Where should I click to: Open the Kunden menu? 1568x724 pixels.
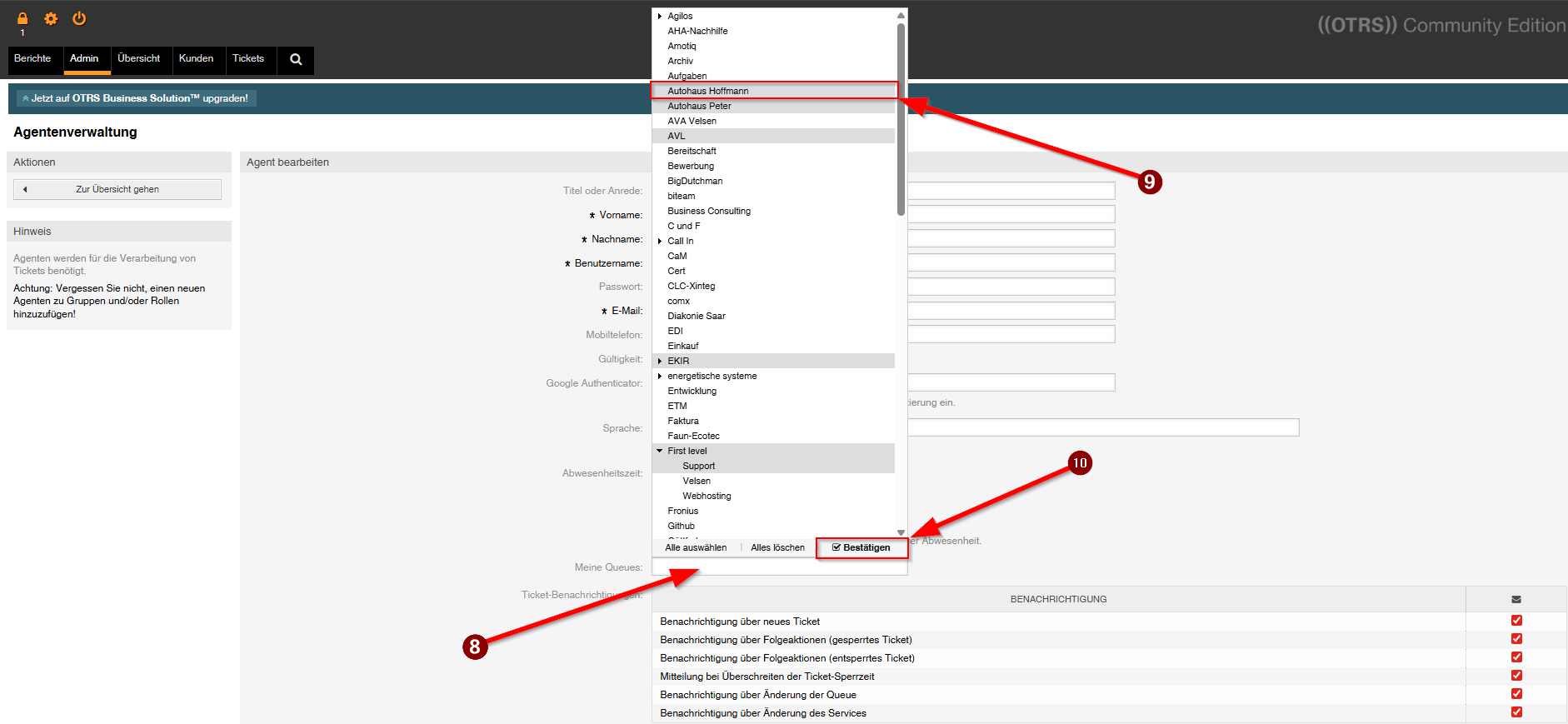pos(197,59)
